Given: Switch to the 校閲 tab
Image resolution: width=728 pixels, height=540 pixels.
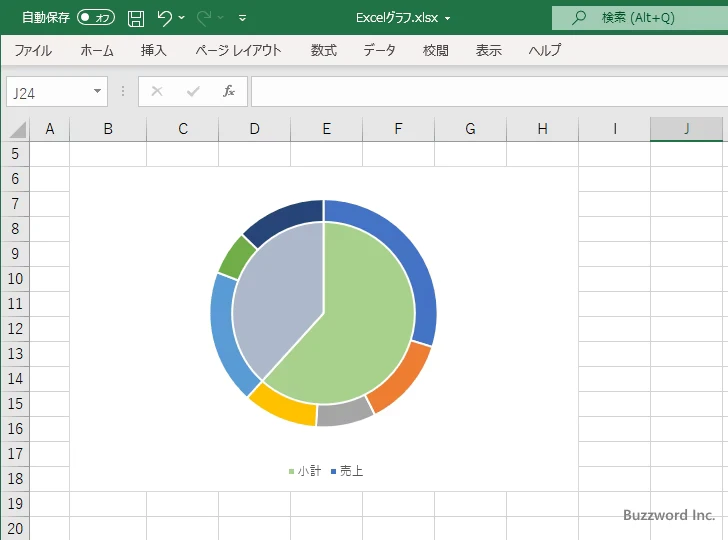Looking at the screenshot, I should (436, 50).
